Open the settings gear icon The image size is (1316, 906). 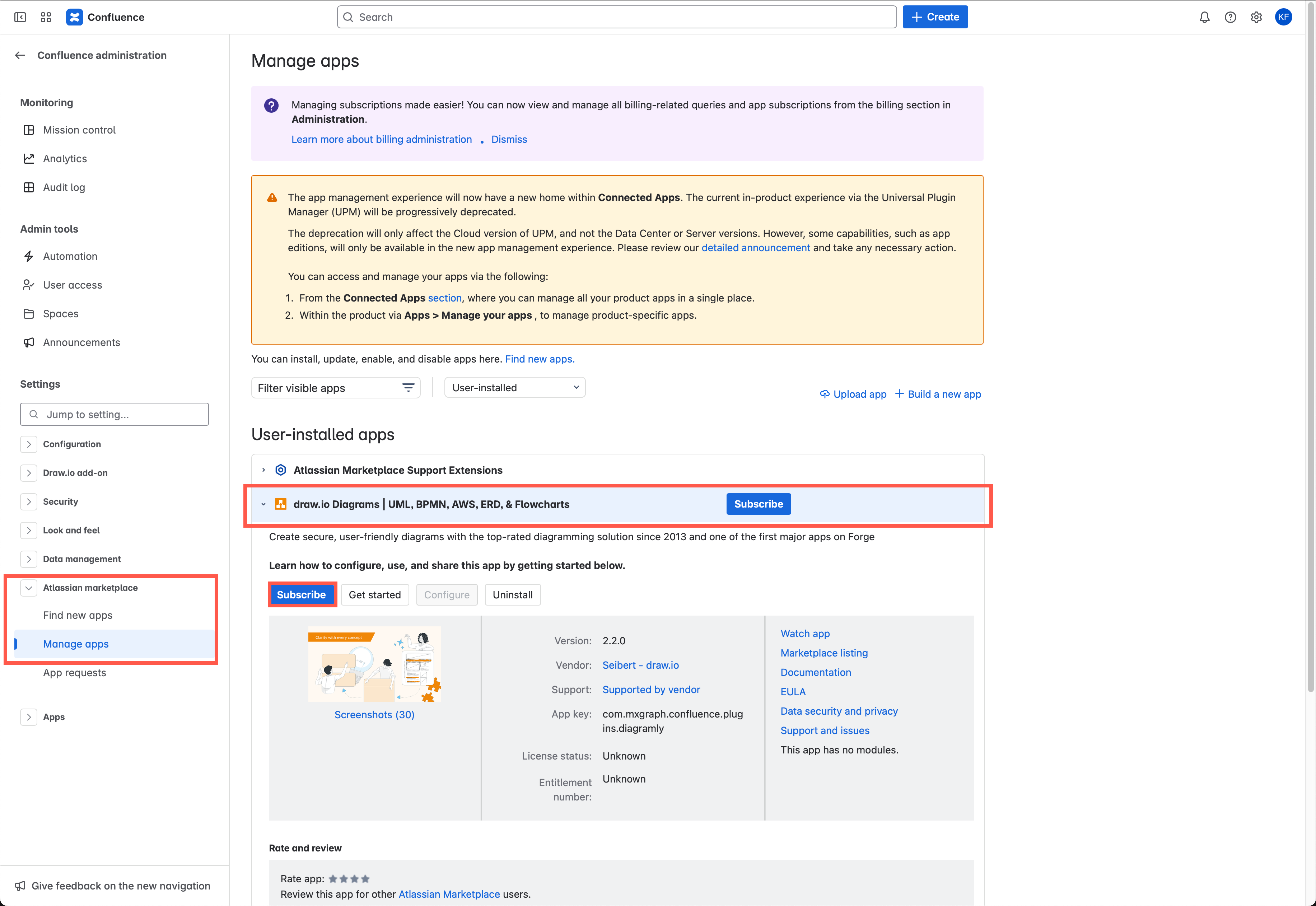click(x=1256, y=17)
